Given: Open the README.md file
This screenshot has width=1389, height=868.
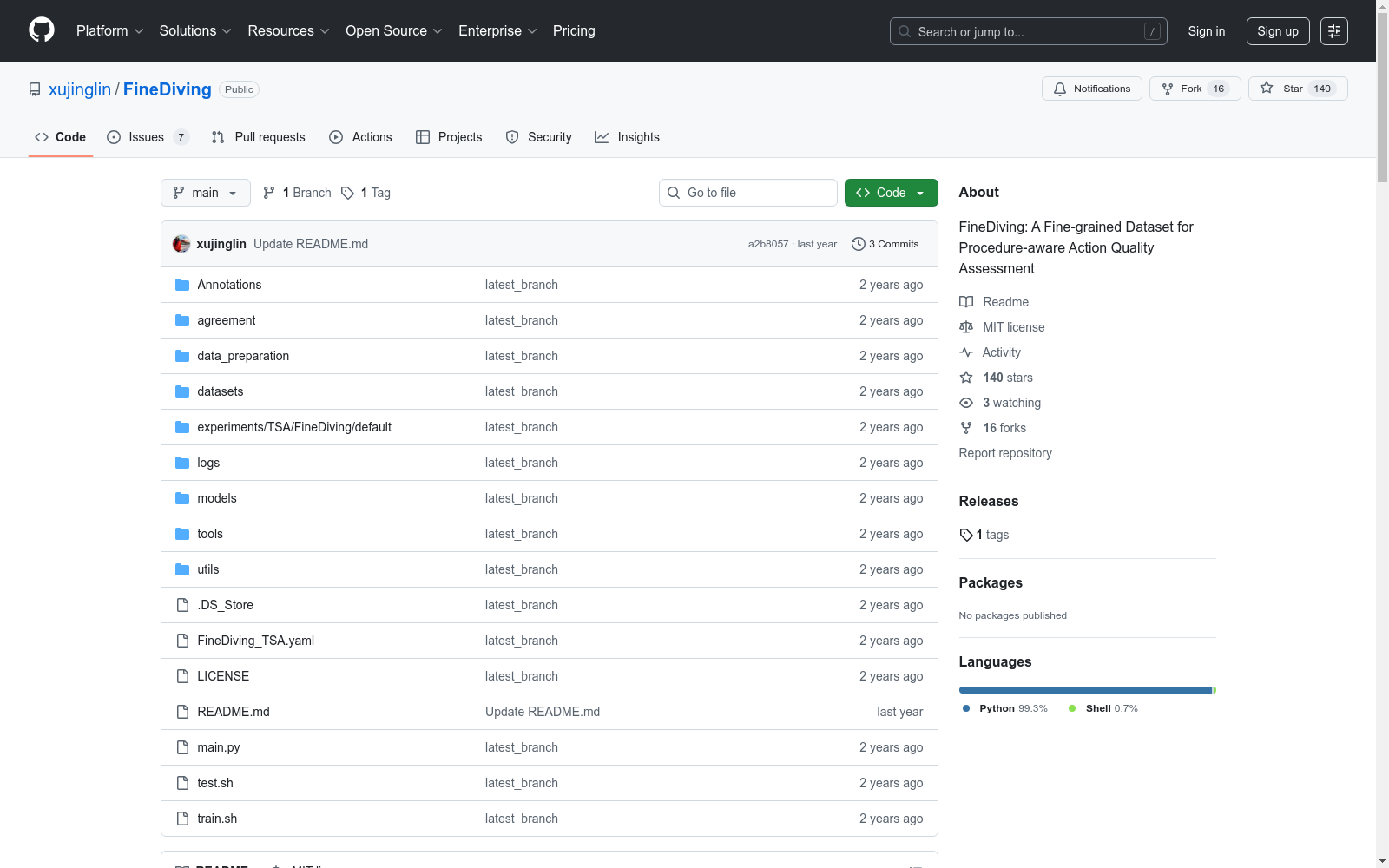Looking at the screenshot, I should tap(234, 712).
